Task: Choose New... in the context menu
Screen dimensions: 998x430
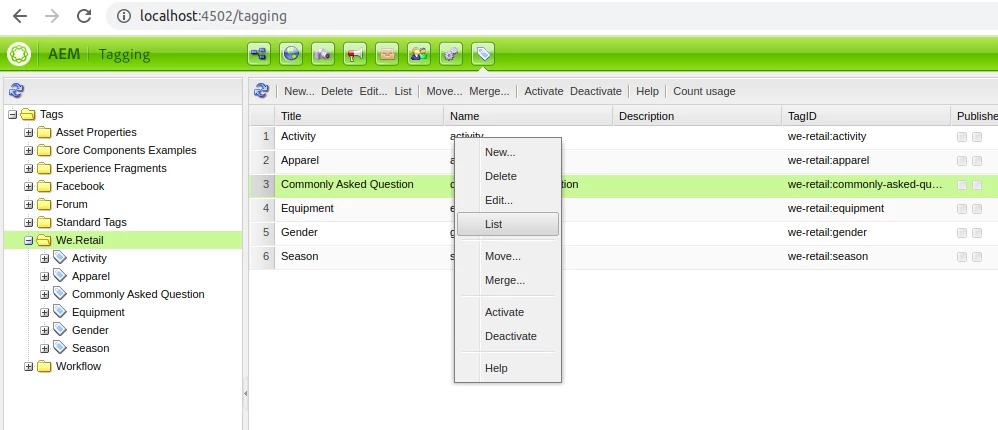Action: coord(508,152)
